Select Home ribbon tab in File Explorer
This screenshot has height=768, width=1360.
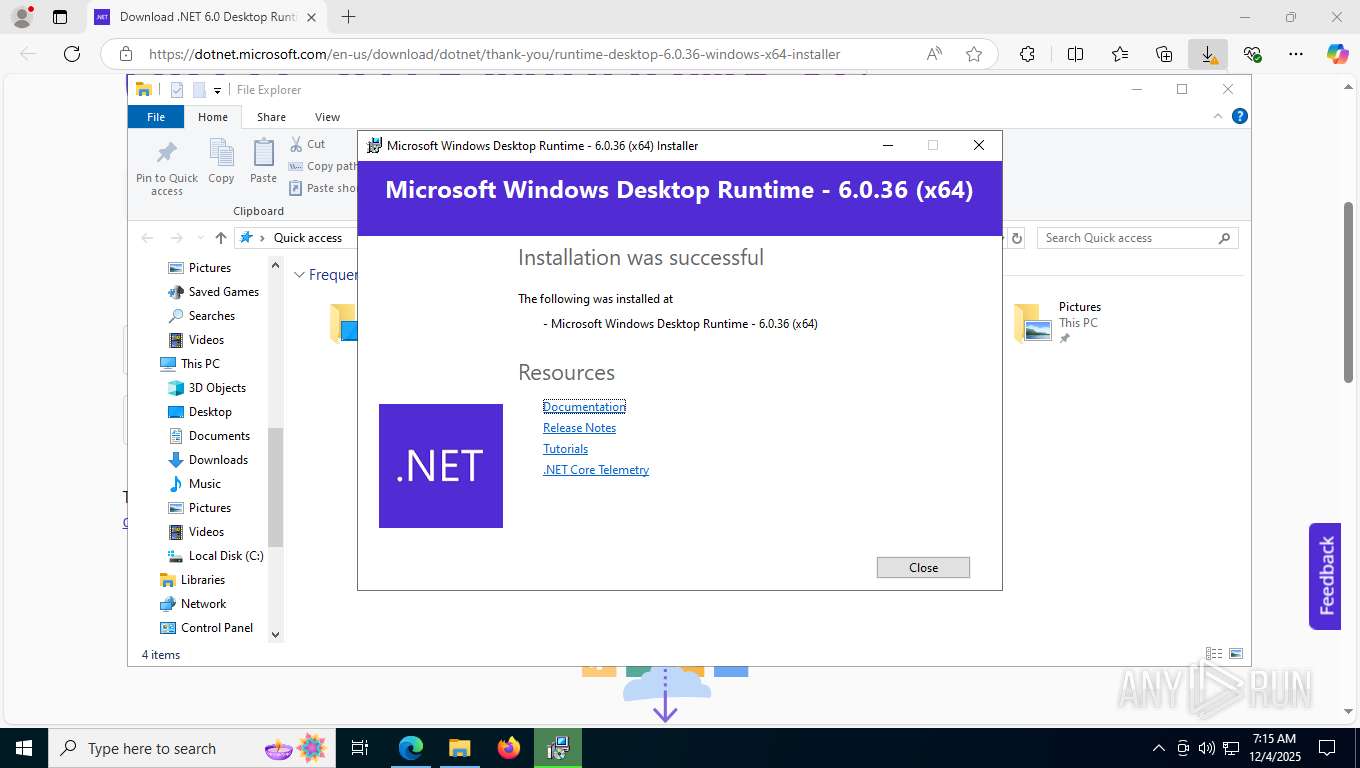pos(212,117)
